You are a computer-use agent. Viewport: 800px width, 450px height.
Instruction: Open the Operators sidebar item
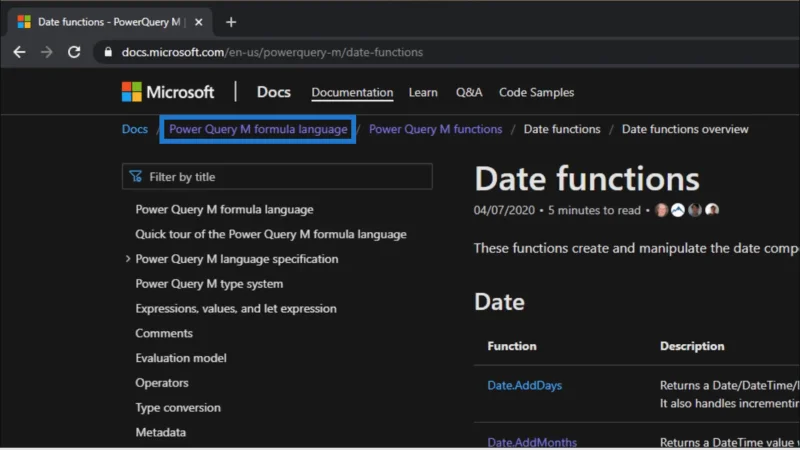(162, 383)
